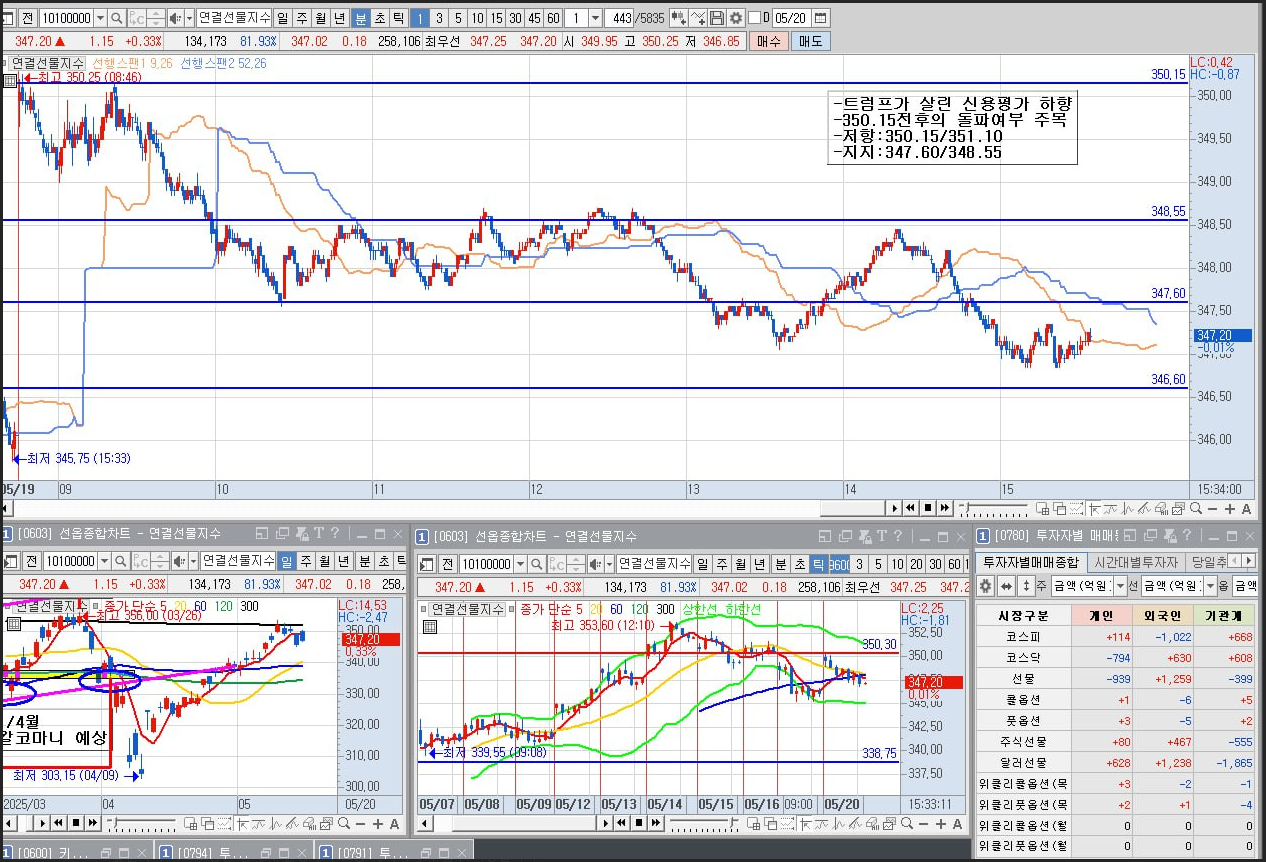Click the speaker sound icon in top toolbar
Screen dimensions: 1266x862
175,18
